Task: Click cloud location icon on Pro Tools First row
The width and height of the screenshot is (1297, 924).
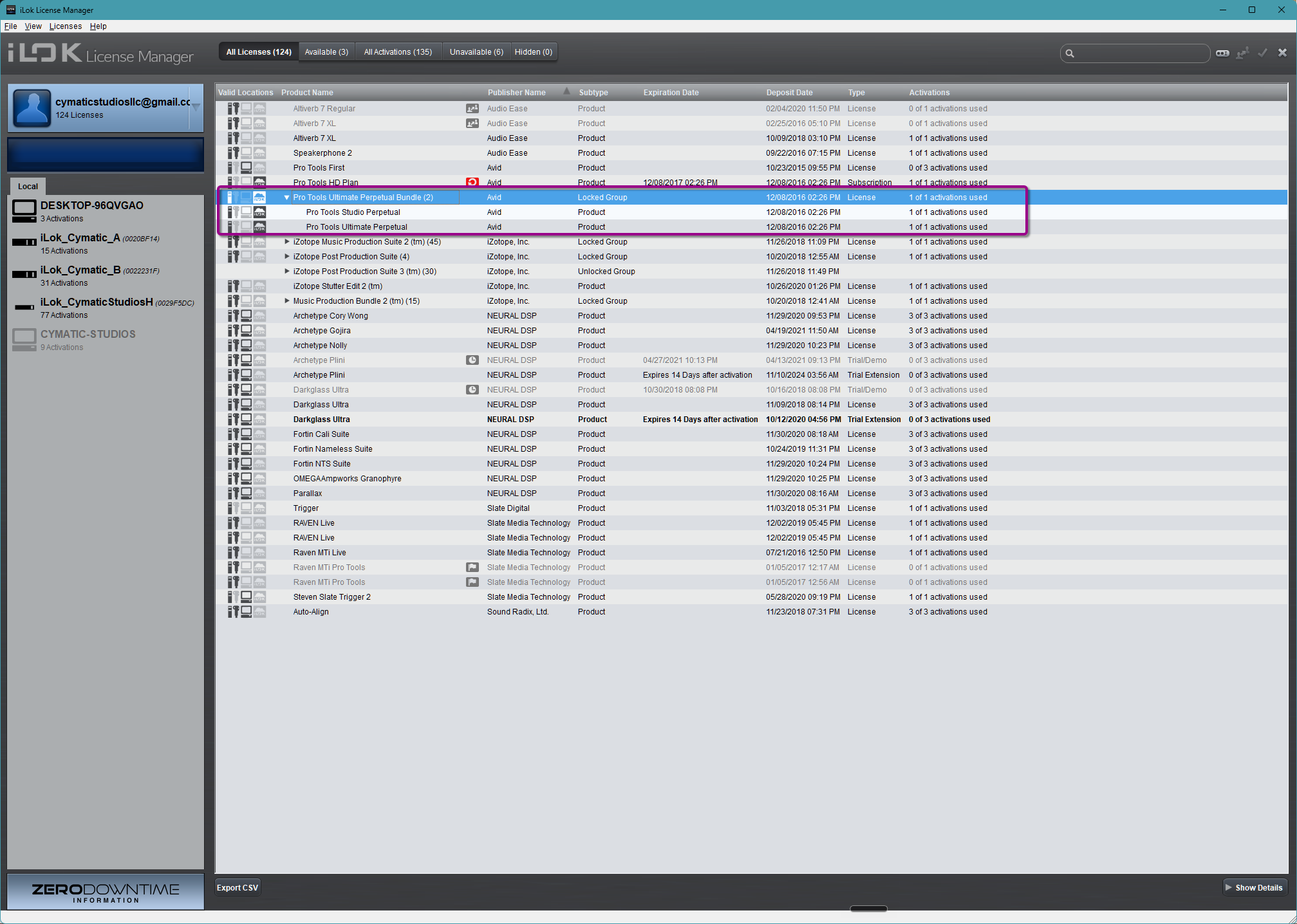Action: [x=259, y=168]
